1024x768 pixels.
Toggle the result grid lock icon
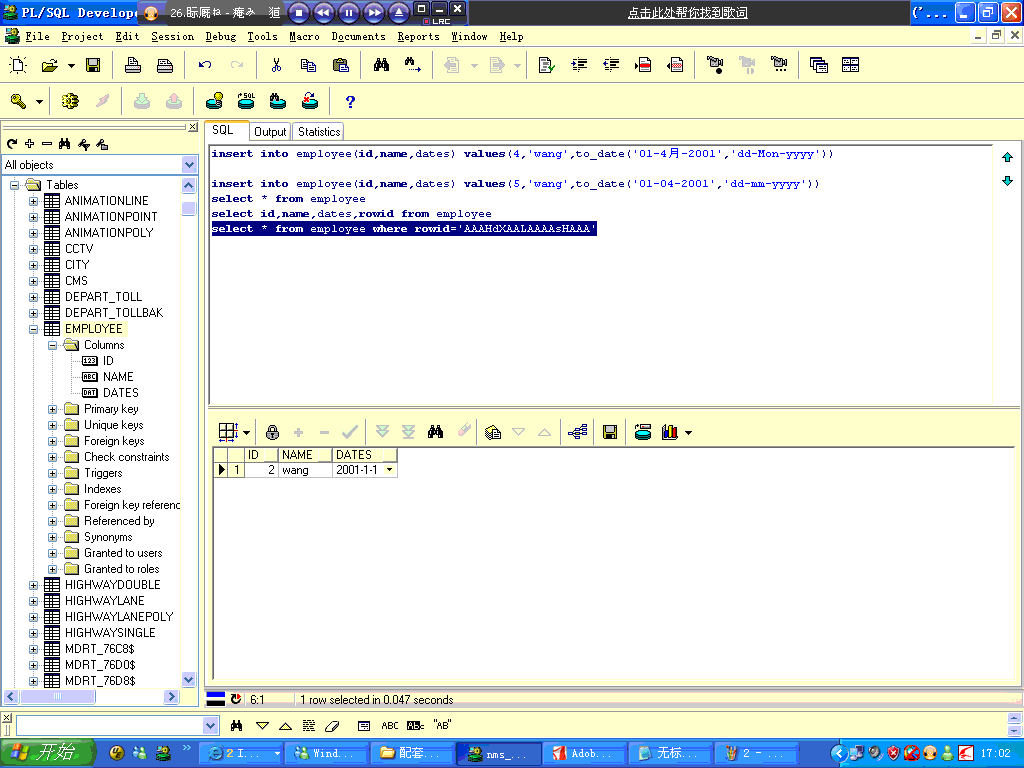click(272, 432)
